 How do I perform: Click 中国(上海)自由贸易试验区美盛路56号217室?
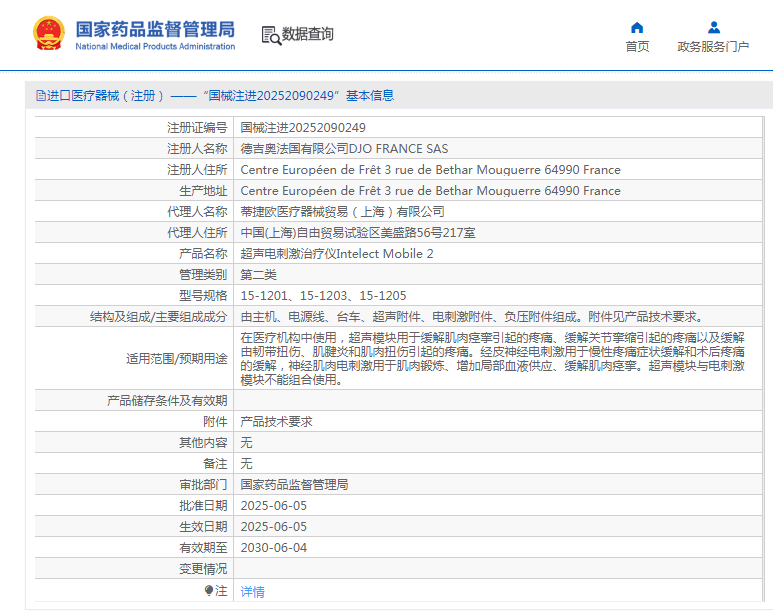click(358, 233)
